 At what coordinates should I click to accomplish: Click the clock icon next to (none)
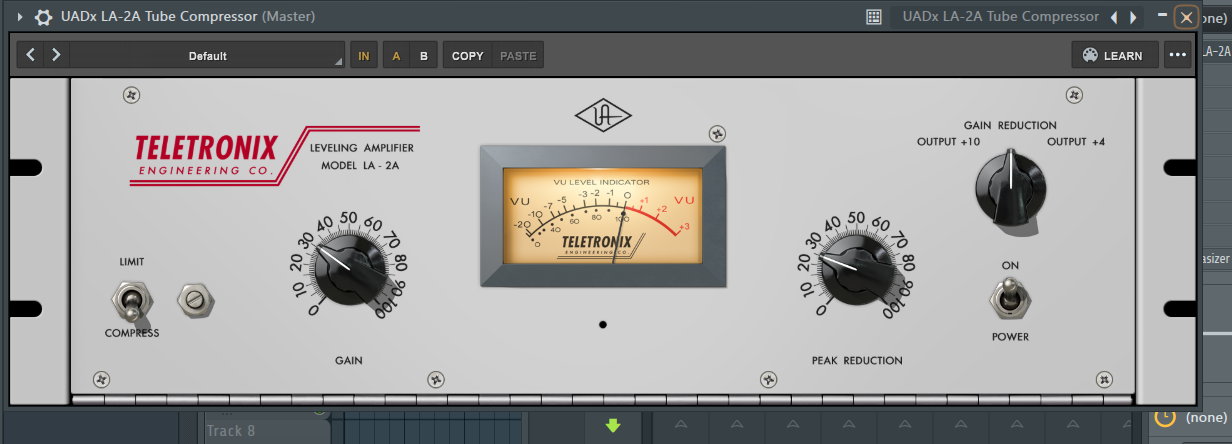tap(1165, 417)
